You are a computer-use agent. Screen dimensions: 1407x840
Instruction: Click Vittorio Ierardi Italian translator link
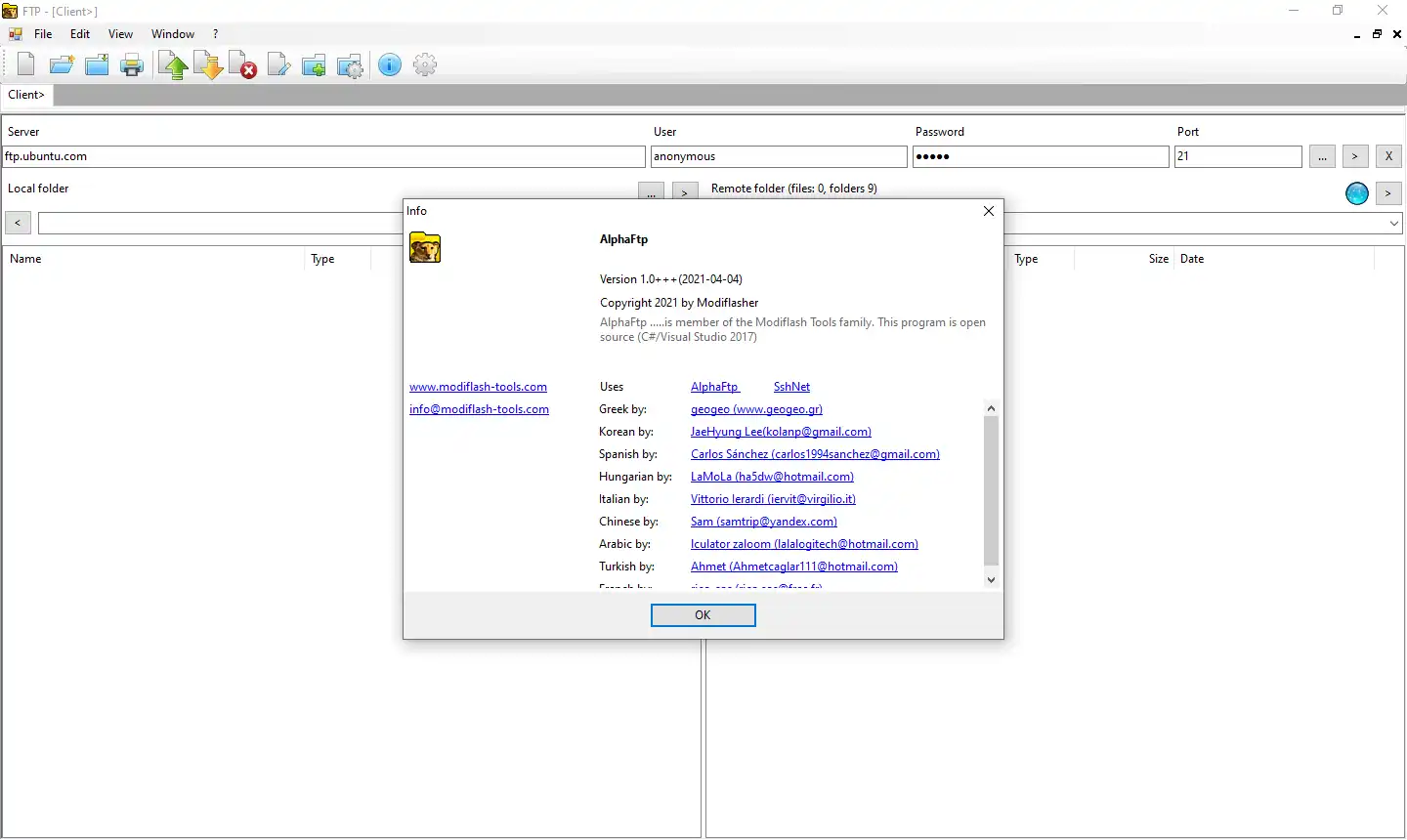(773, 499)
